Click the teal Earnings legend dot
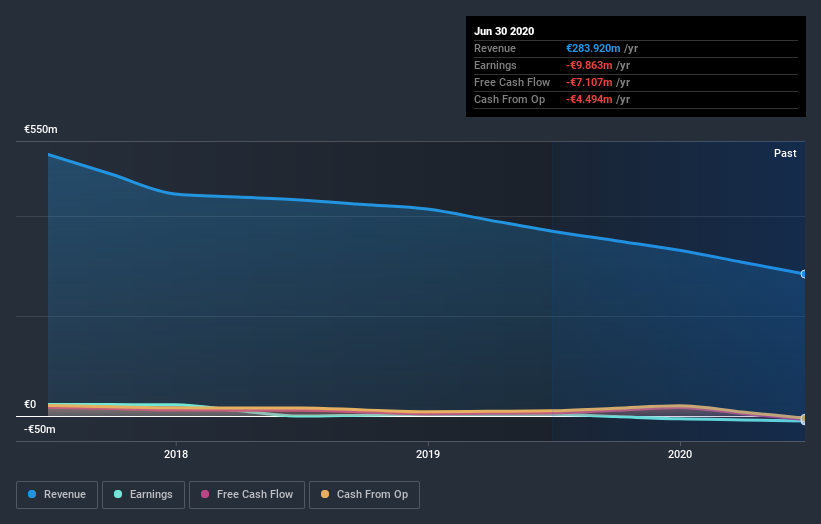 point(118,494)
